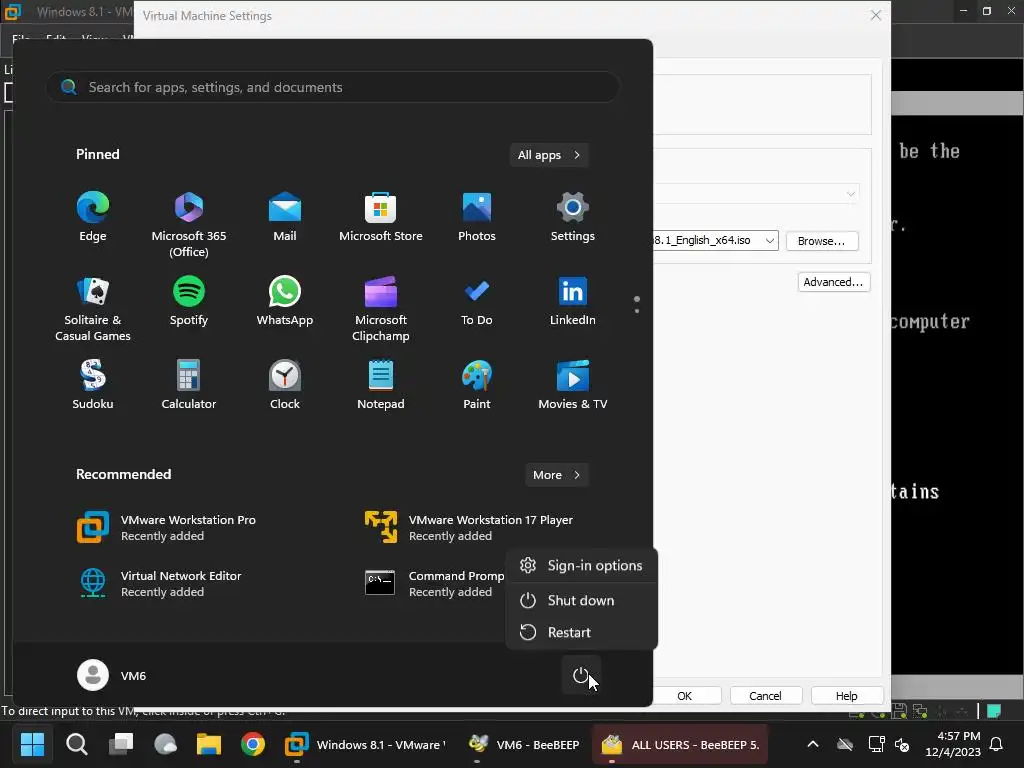Click the Start menu power button
The height and width of the screenshot is (768, 1024).
[581, 675]
